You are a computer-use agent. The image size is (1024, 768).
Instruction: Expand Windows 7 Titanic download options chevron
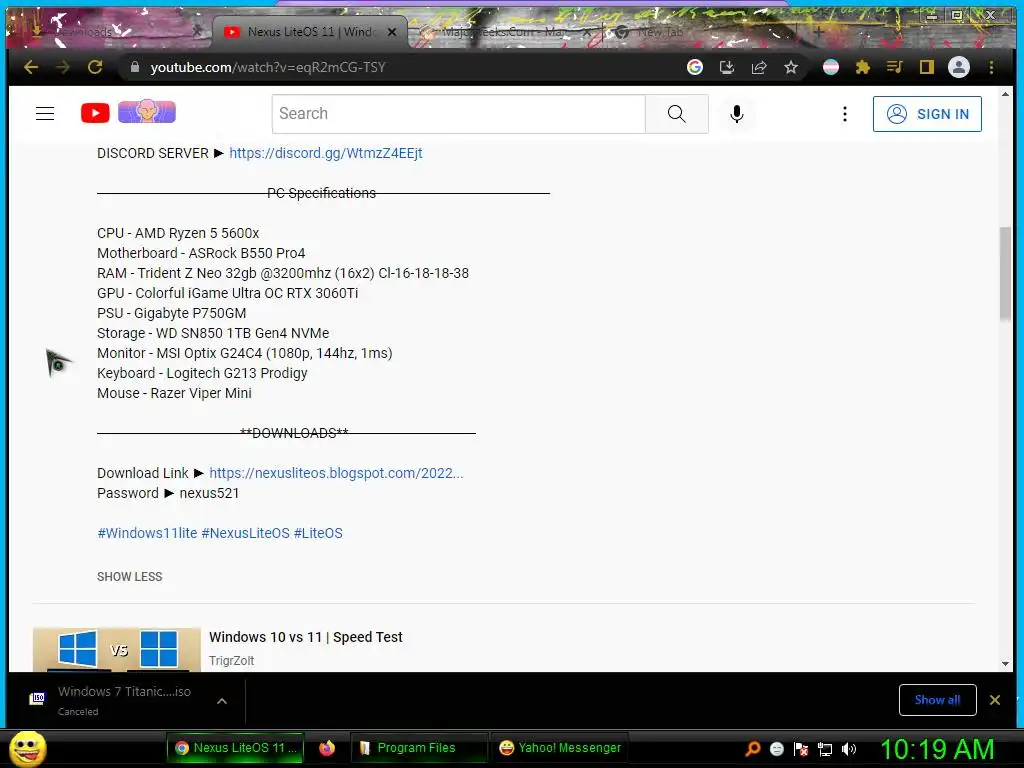click(x=222, y=701)
